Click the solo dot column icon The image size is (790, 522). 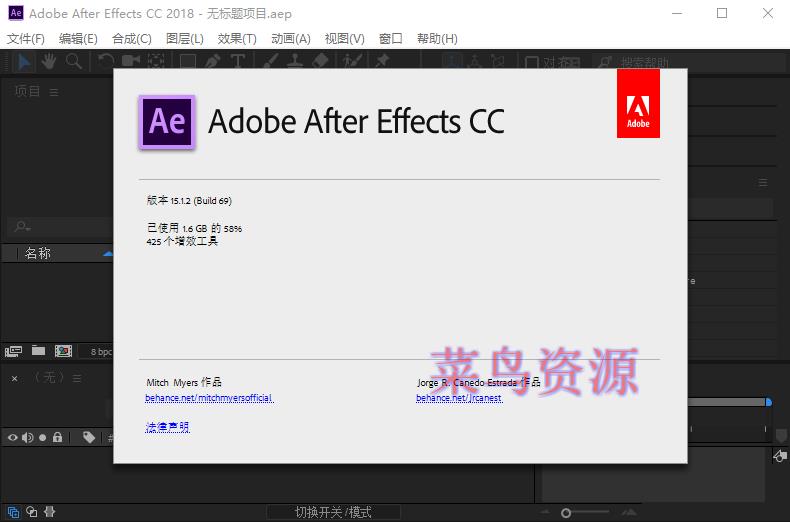coord(43,437)
